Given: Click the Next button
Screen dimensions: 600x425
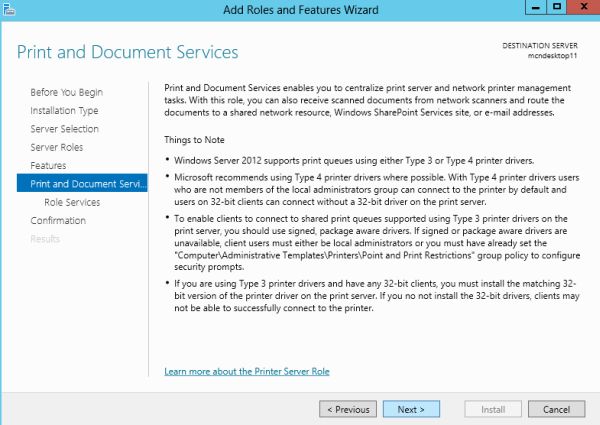Looking at the screenshot, I should [411, 409].
